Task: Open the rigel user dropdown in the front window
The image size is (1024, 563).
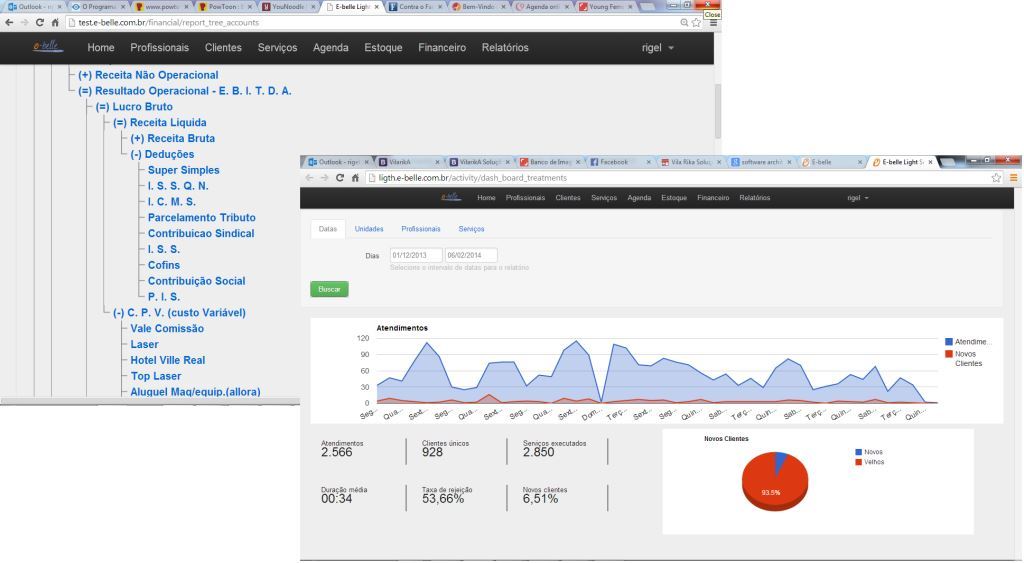Action: (858, 198)
